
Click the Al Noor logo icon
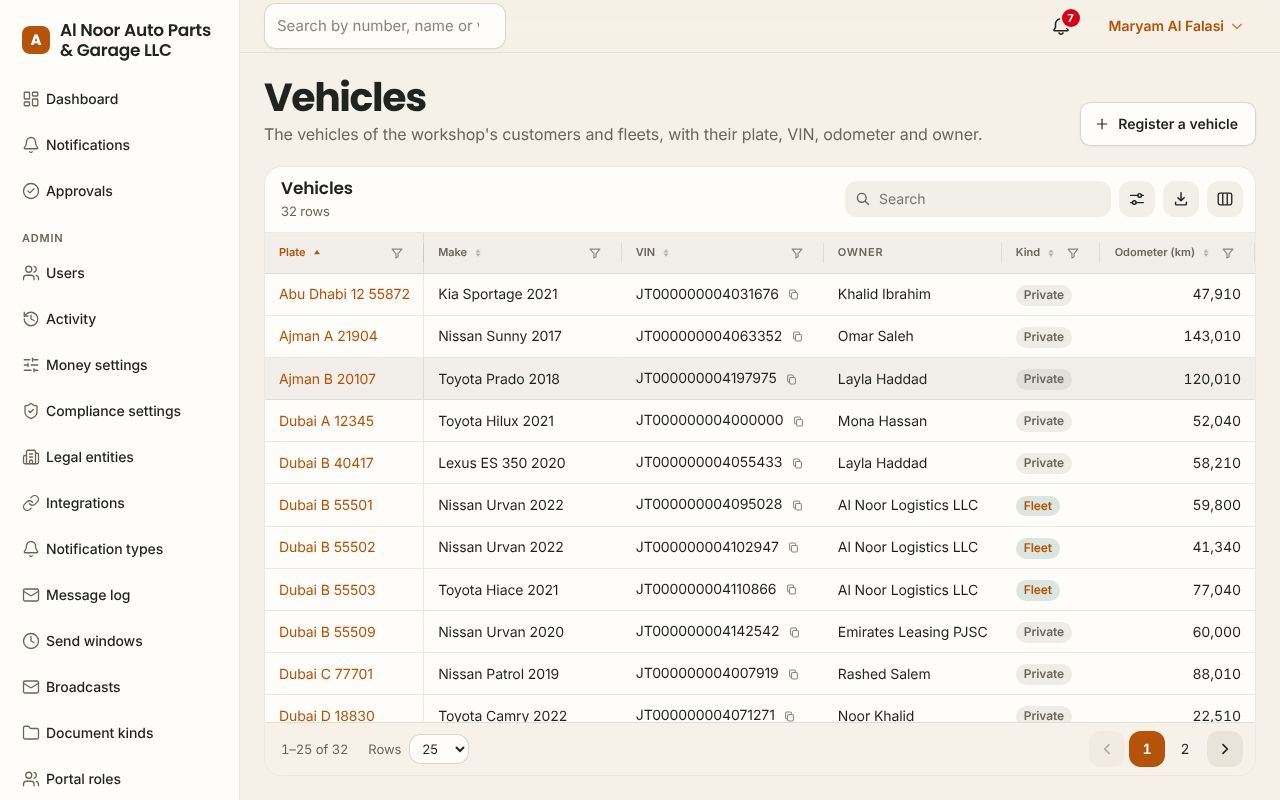36,40
